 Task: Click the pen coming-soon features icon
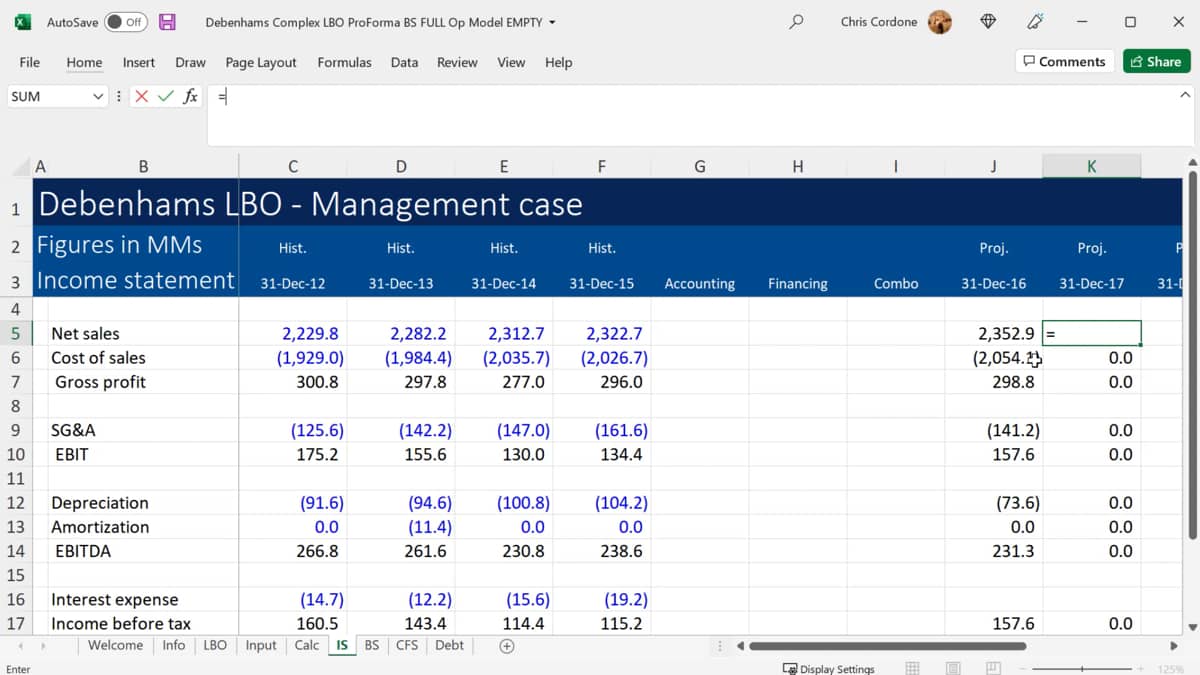pos(1036,21)
